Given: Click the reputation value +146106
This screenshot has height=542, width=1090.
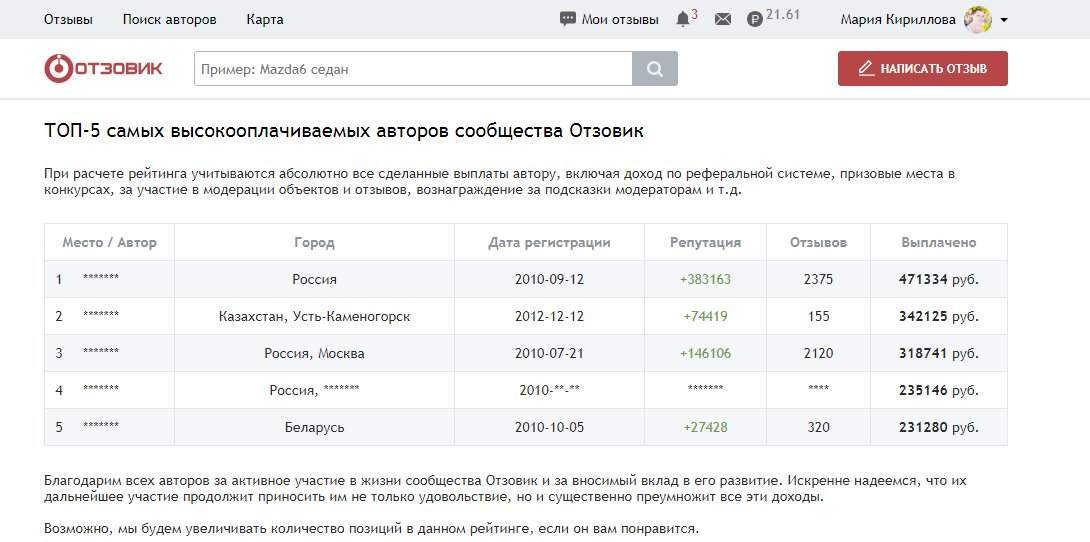Looking at the screenshot, I should [706, 353].
